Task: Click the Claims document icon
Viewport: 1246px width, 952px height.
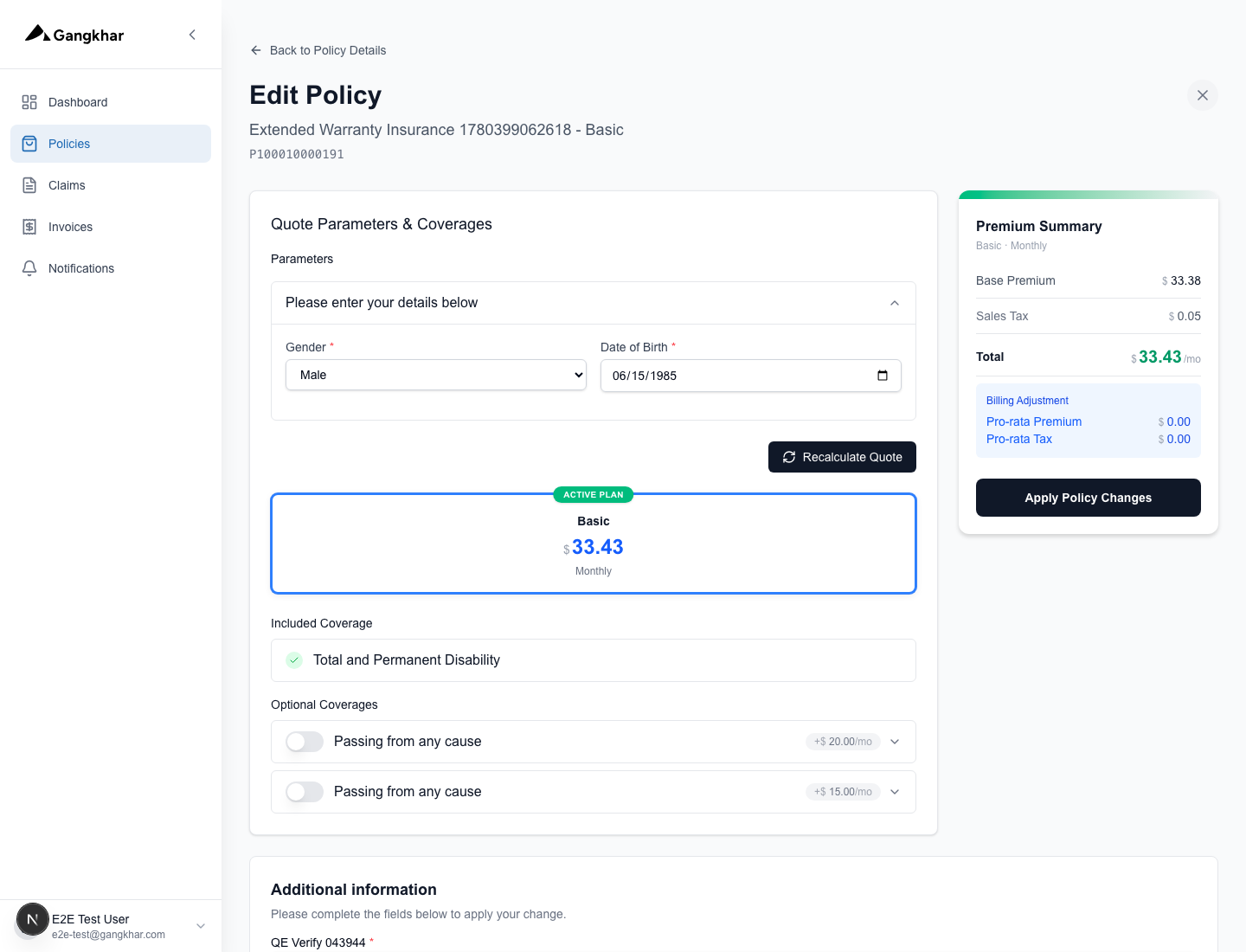Action: point(29,185)
